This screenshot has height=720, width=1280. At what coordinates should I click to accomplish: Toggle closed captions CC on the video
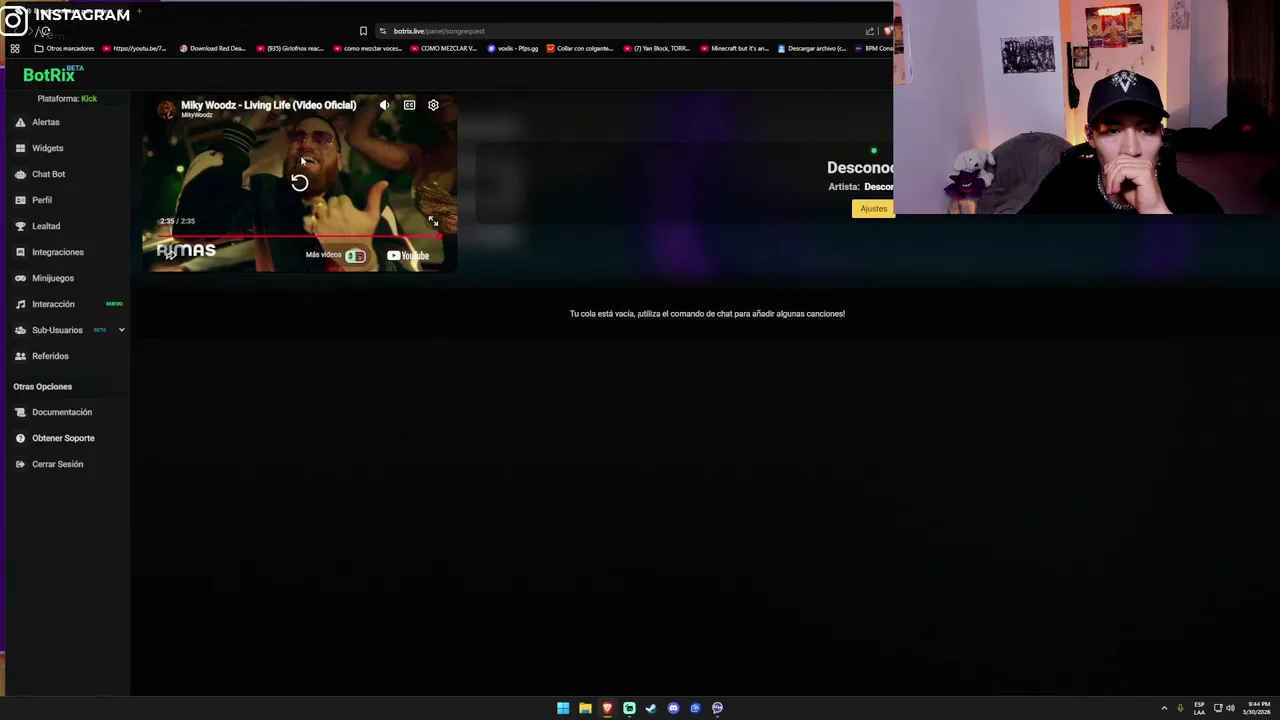click(409, 105)
